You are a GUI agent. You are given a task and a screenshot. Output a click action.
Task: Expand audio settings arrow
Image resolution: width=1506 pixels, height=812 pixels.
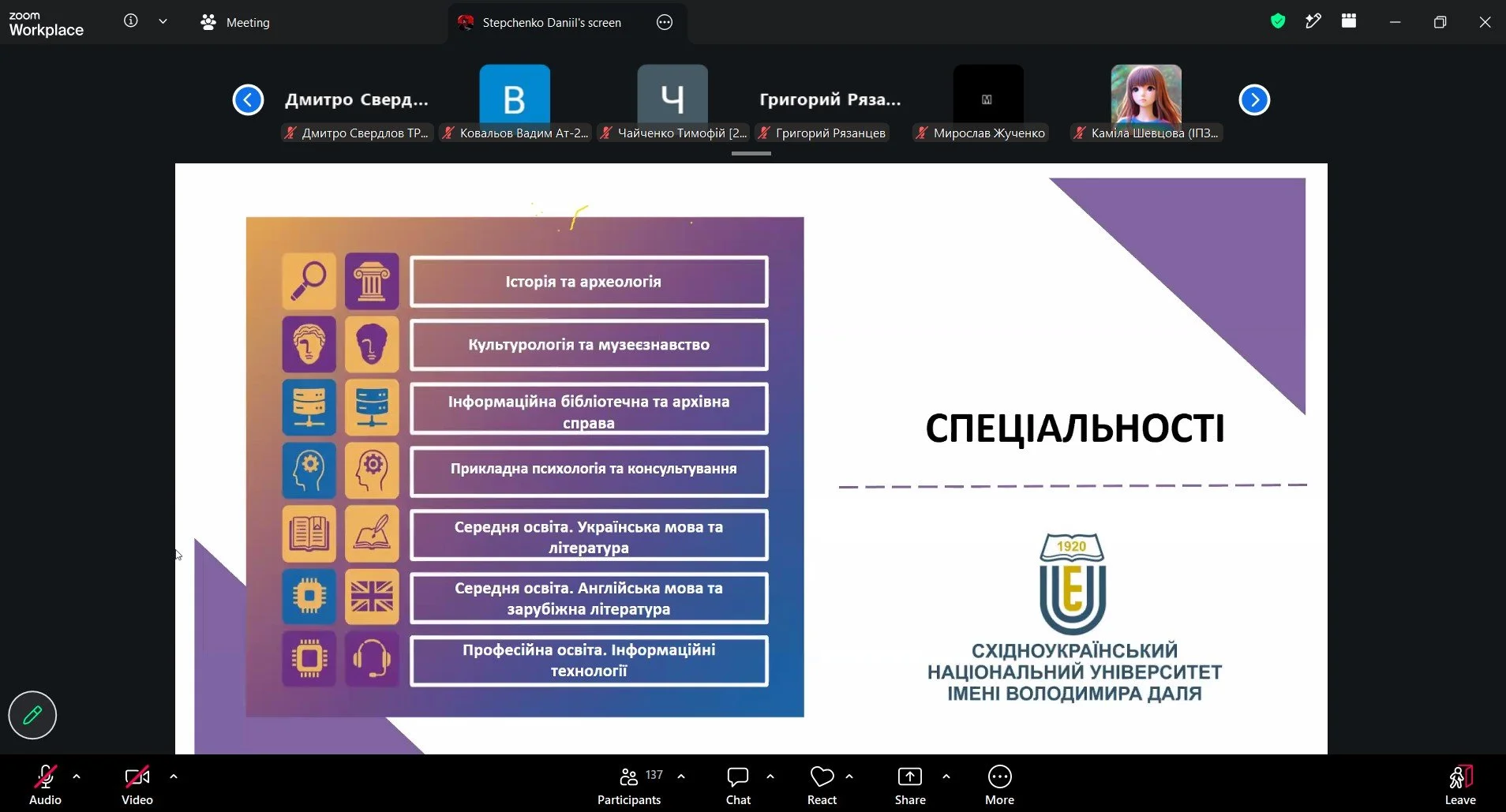77,776
